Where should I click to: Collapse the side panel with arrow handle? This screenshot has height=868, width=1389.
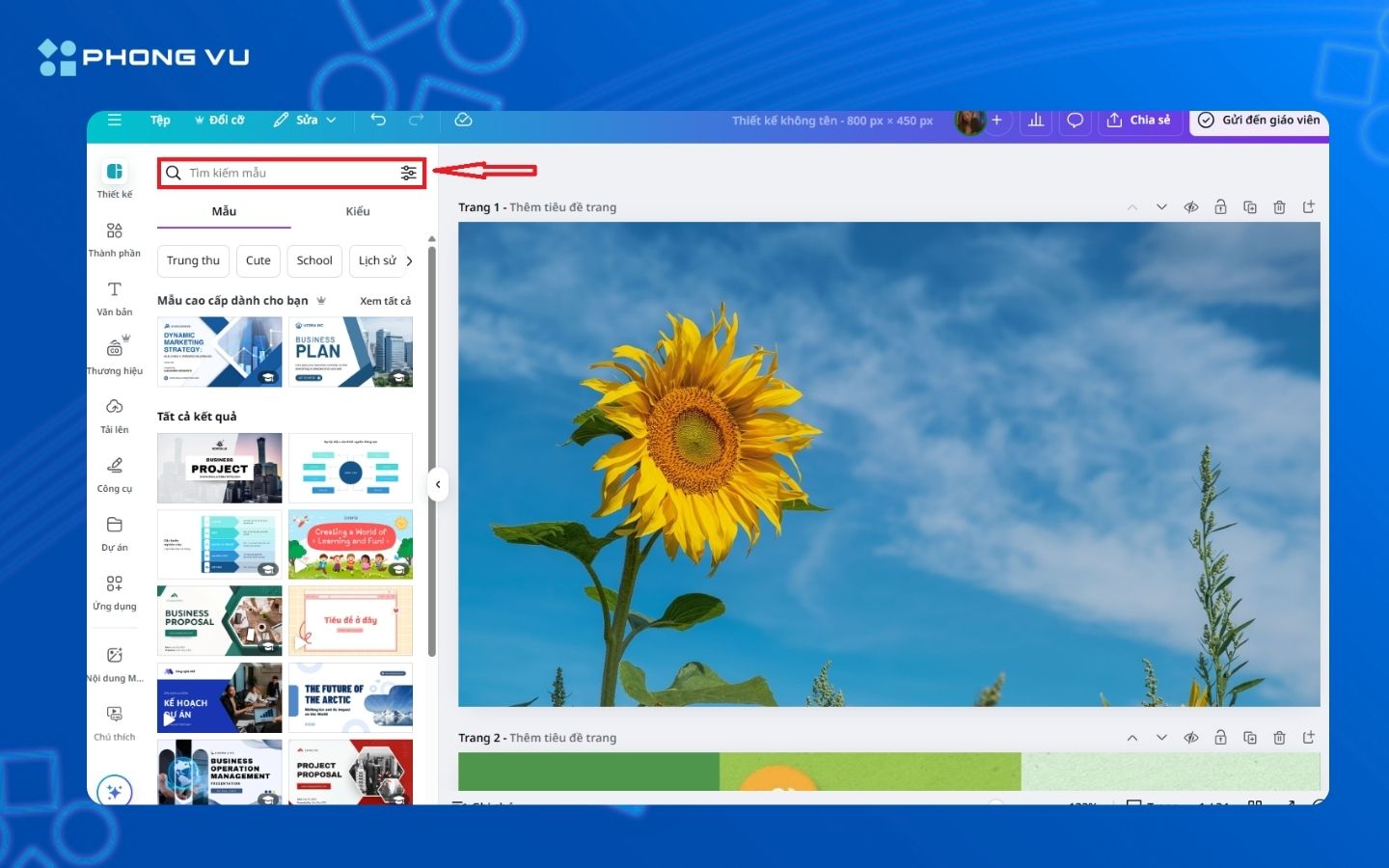click(x=438, y=484)
